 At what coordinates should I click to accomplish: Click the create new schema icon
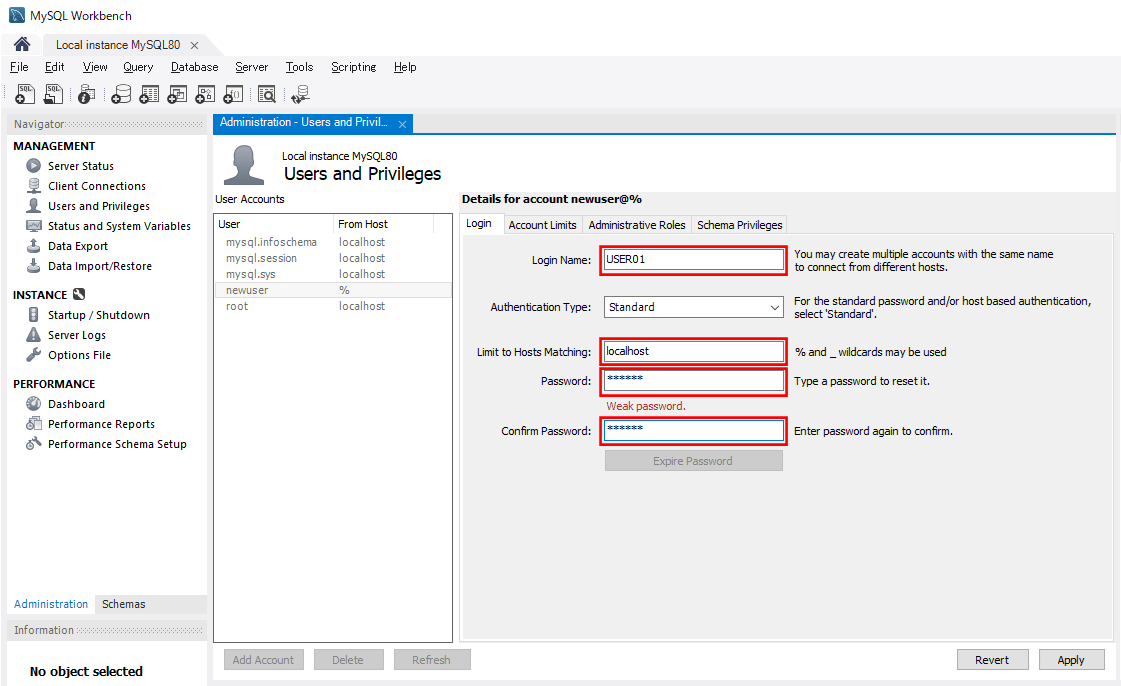click(121, 94)
